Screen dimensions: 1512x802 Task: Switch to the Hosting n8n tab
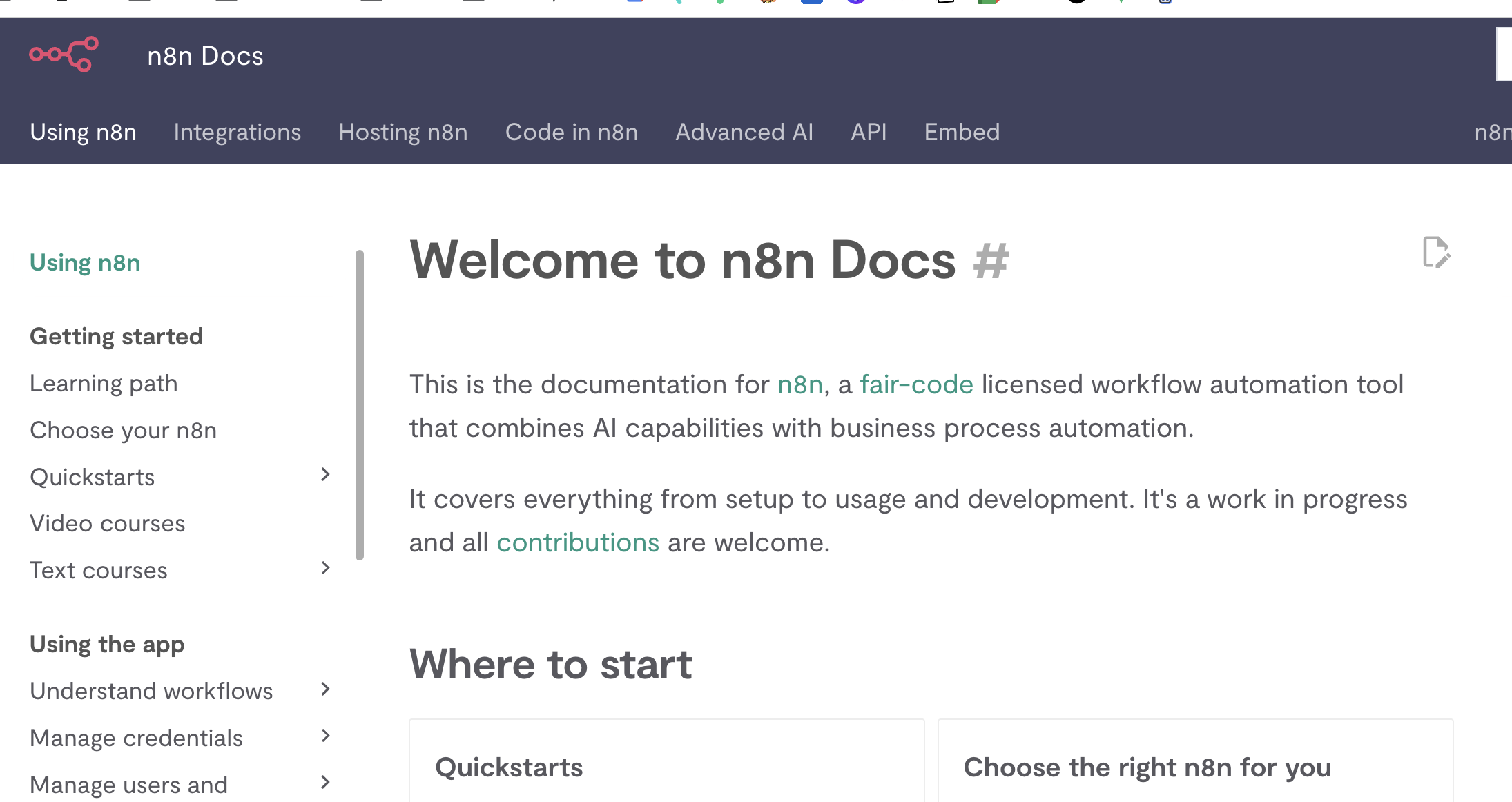click(403, 132)
